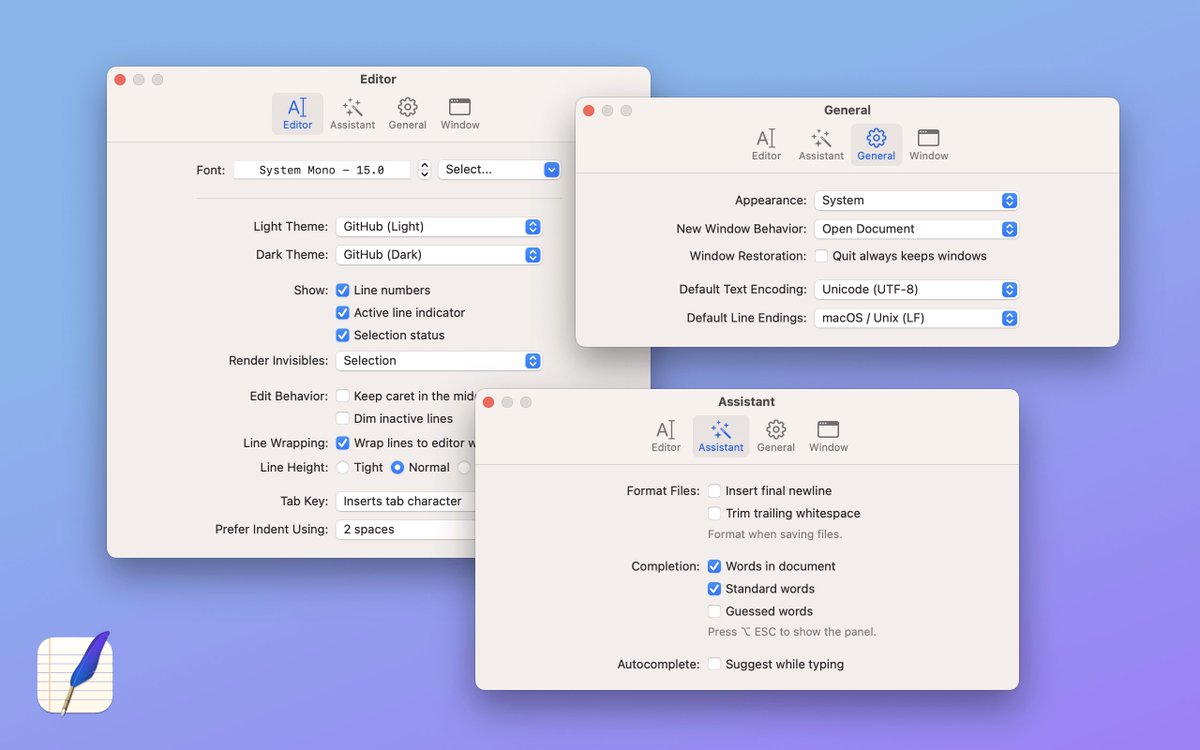Close the General window
The width and height of the screenshot is (1200, 750).
click(588, 110)
